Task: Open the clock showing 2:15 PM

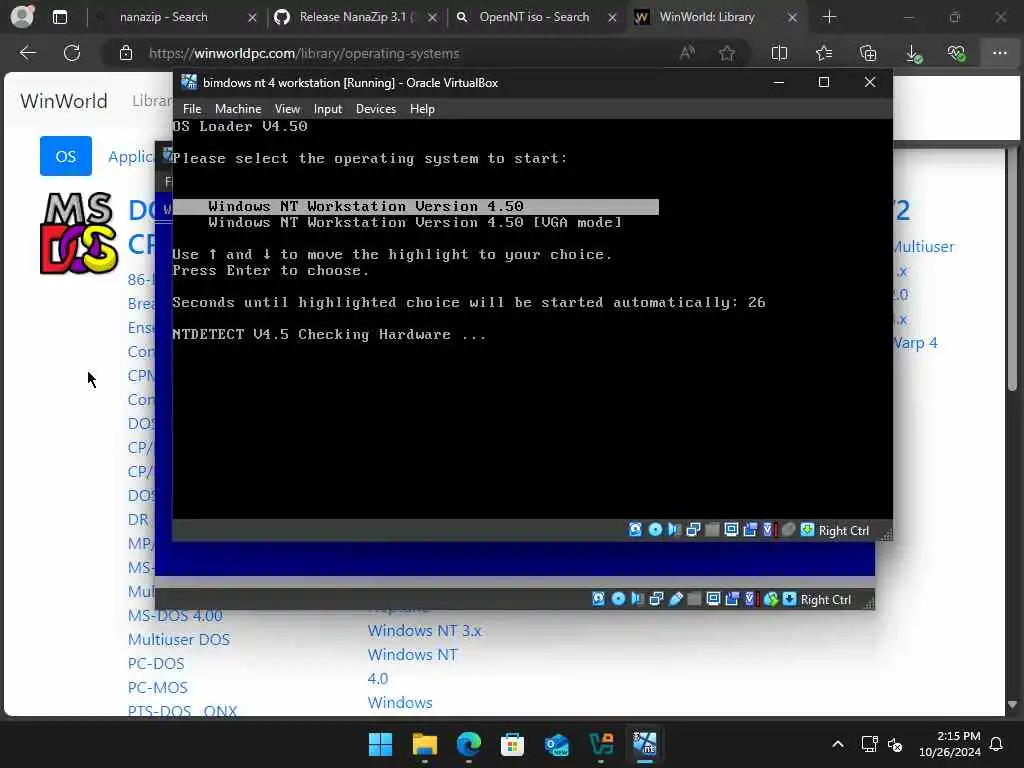Action: 950,744
